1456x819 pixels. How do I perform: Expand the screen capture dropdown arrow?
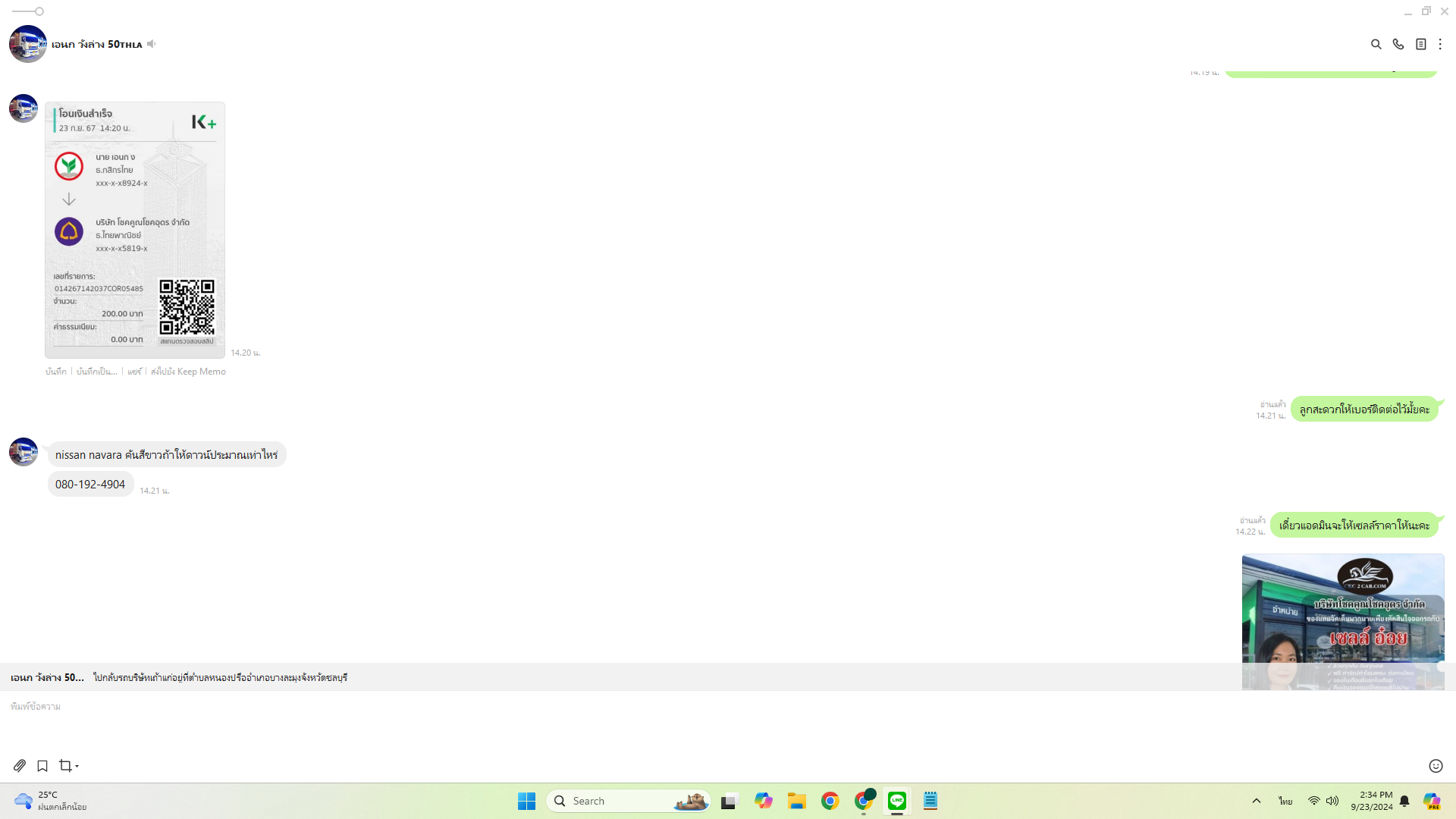tap(77, 767)
